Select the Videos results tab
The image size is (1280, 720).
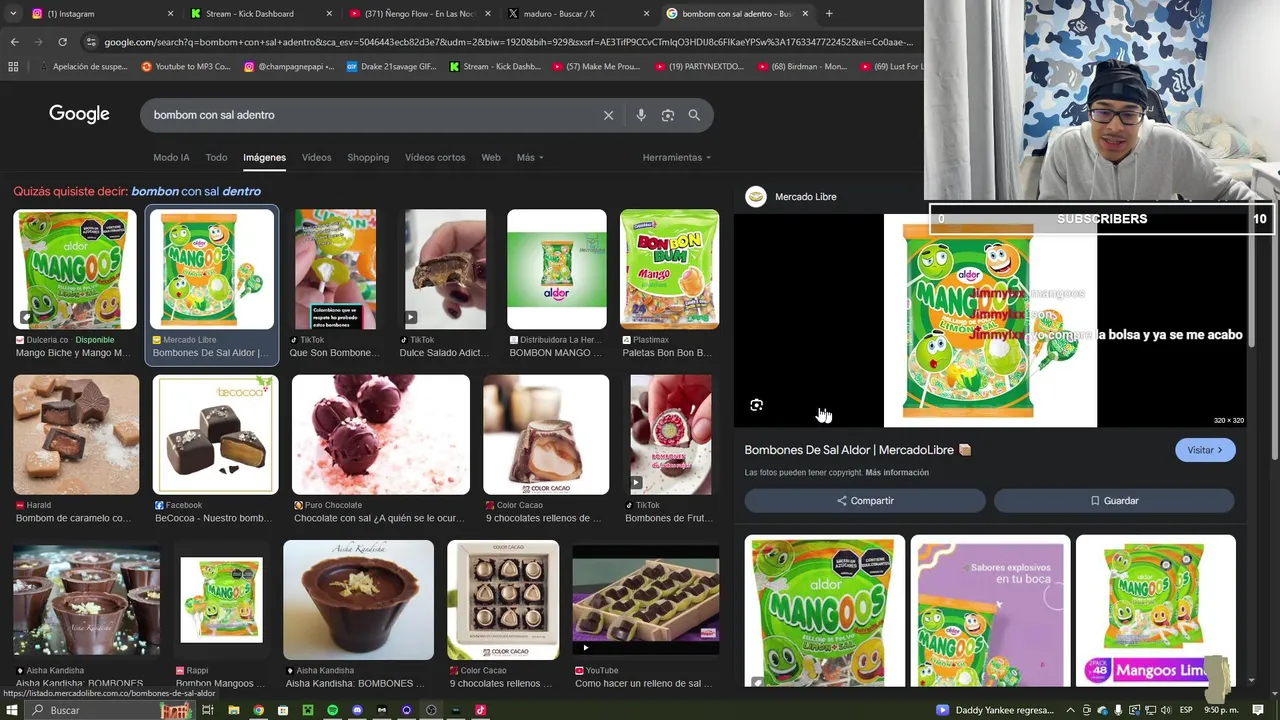coord(316,157)
